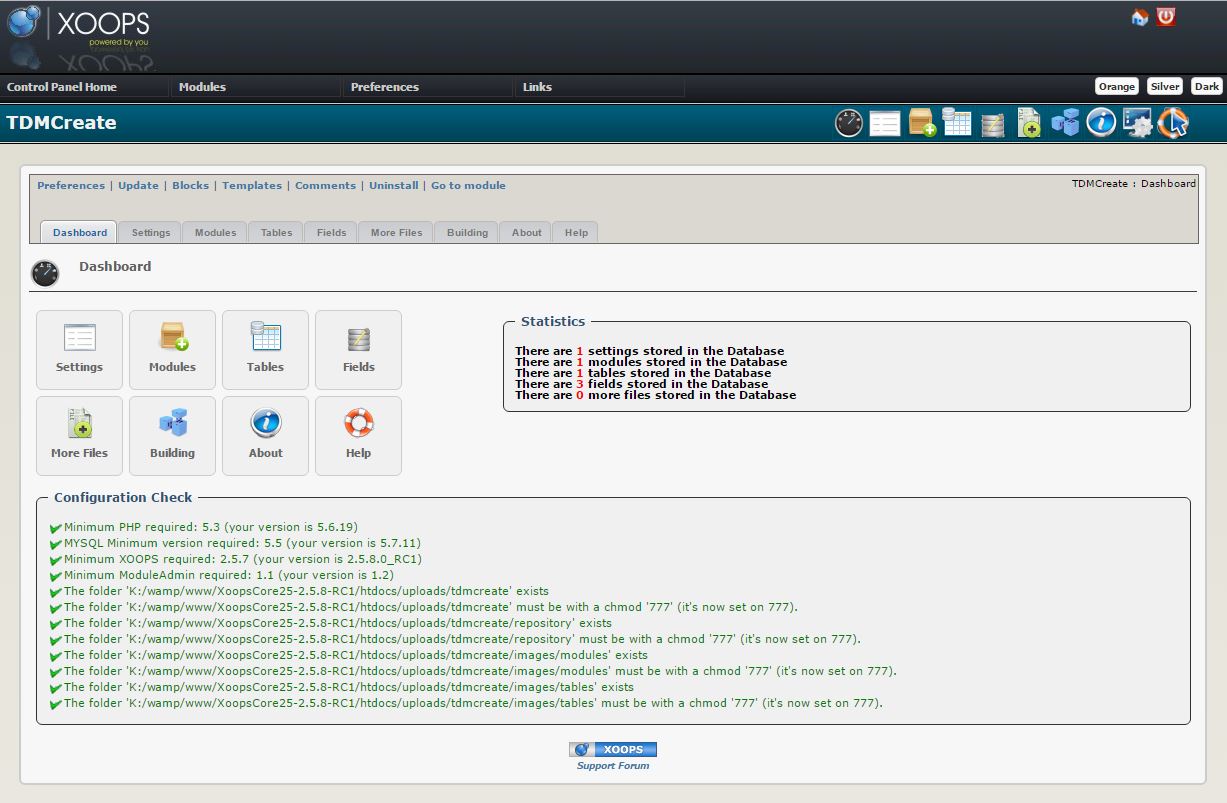Switch to the Modules tab
The height and width of the screenshot is (803, 1227).
[215, 232]
